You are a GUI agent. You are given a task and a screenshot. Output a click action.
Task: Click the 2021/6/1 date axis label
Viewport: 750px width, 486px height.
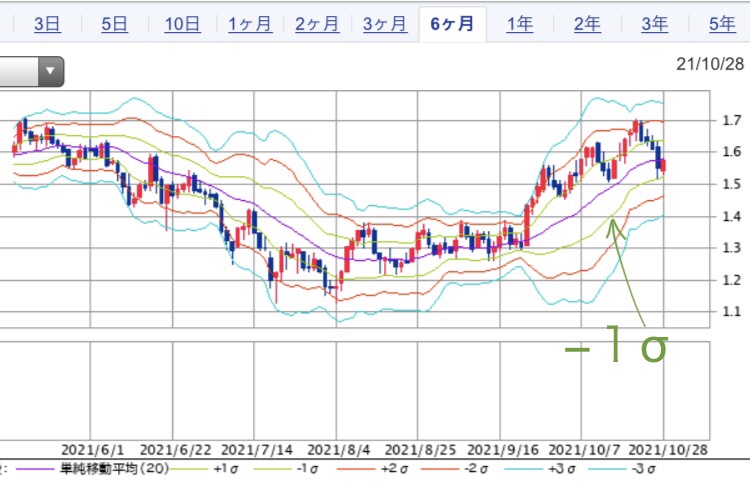coord(92,450)
